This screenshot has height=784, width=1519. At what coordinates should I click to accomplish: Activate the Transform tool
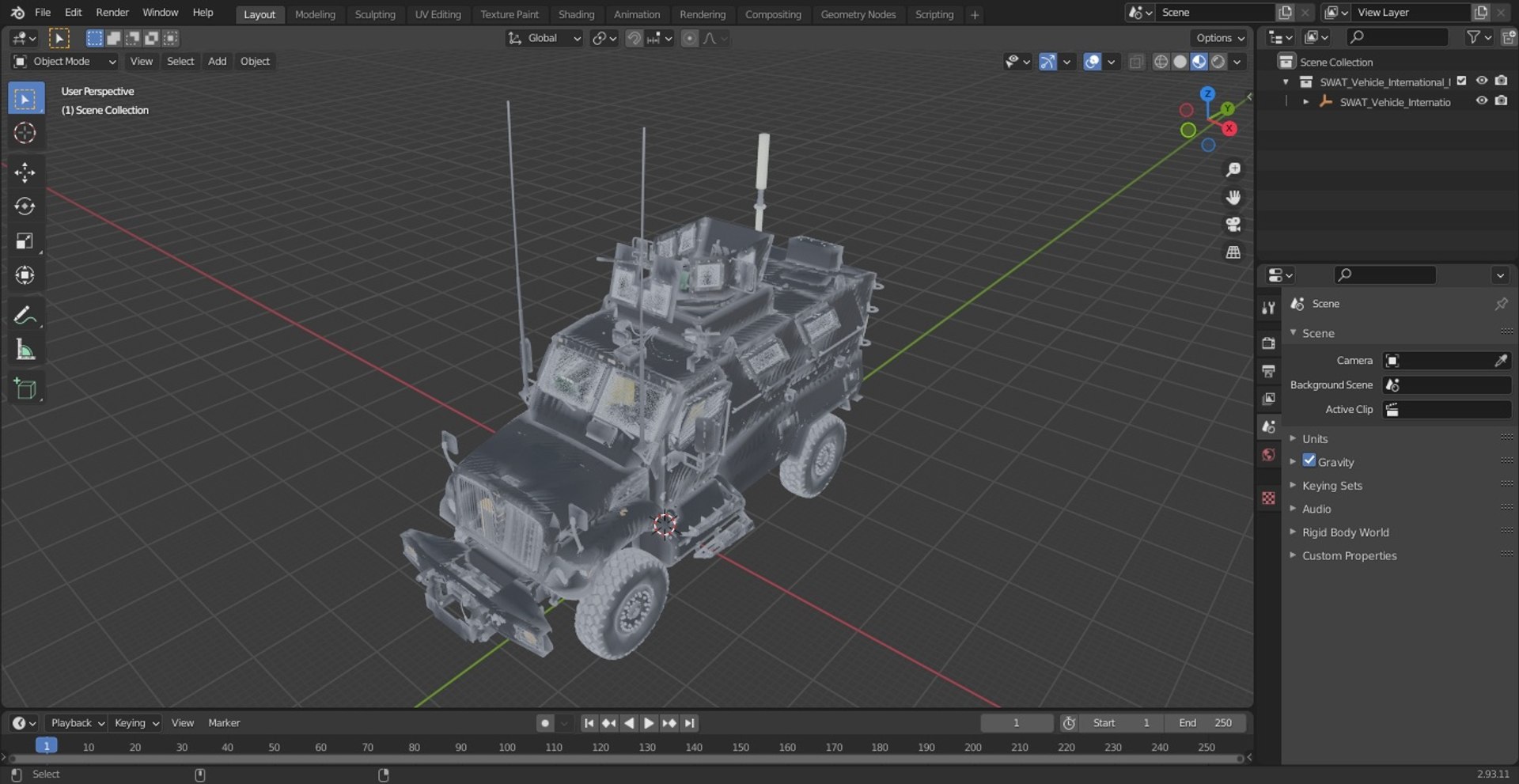click(x=25, y=275)
